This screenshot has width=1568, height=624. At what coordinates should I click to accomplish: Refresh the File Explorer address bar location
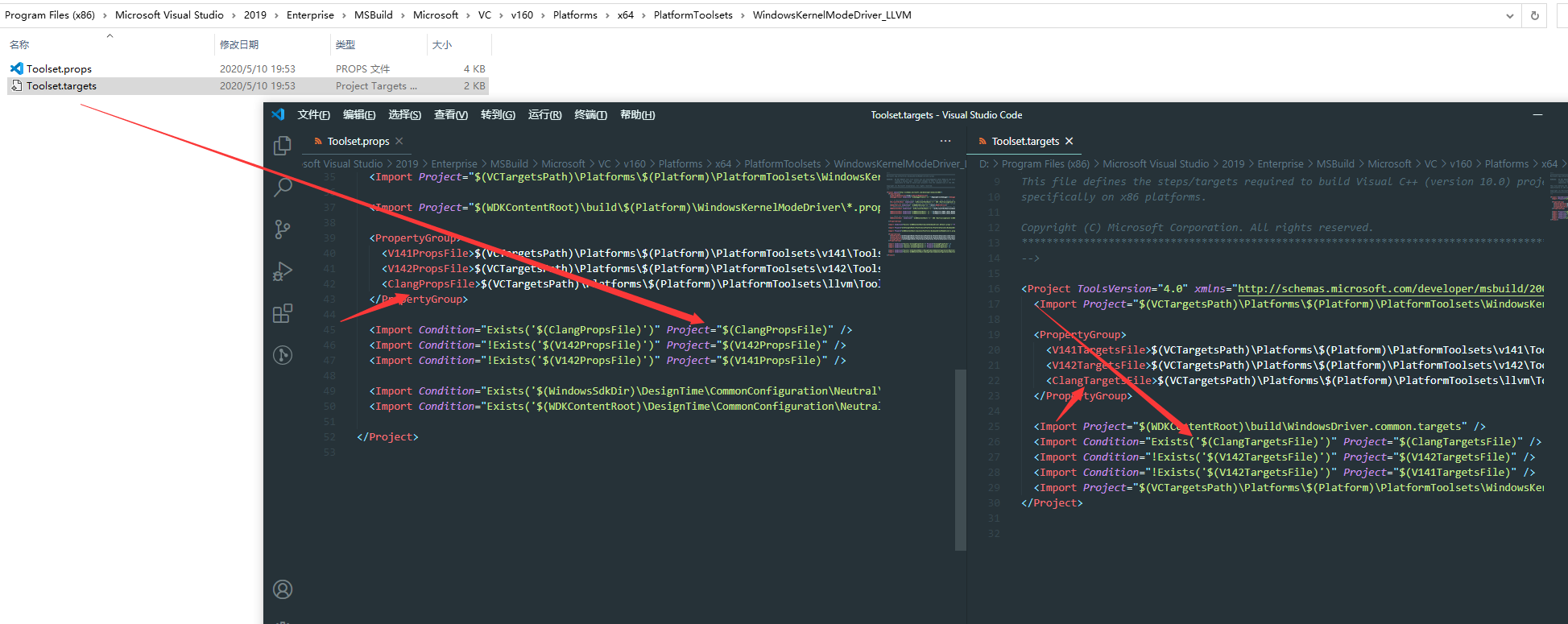[1535, 15]
